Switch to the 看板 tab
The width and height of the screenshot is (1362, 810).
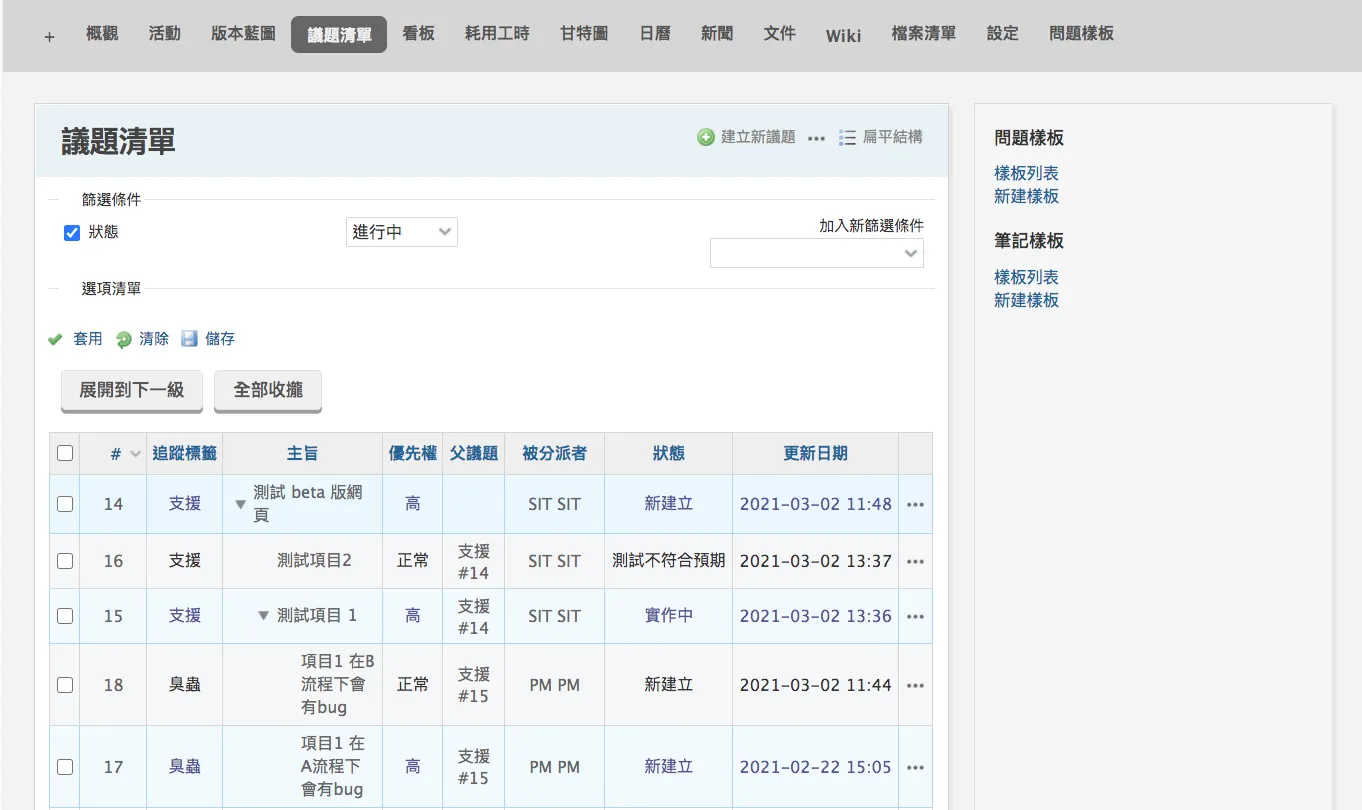click(418, 34)
